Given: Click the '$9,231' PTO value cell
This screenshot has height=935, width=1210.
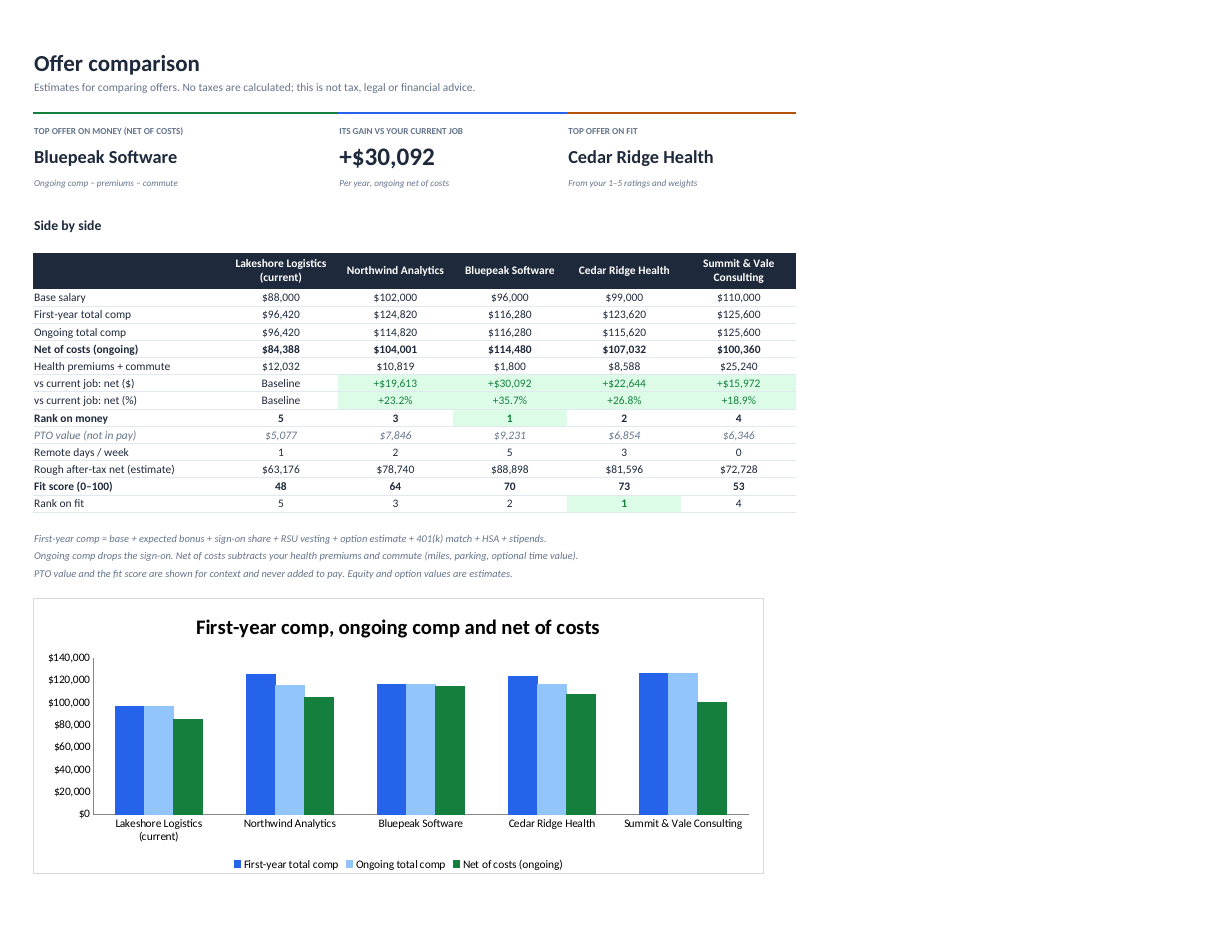Looking at the screenshot, I should pos(509,435).
